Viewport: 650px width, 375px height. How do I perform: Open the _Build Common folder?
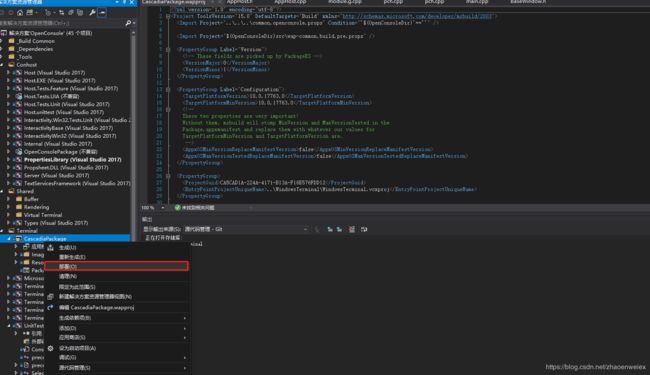[36, 41]
